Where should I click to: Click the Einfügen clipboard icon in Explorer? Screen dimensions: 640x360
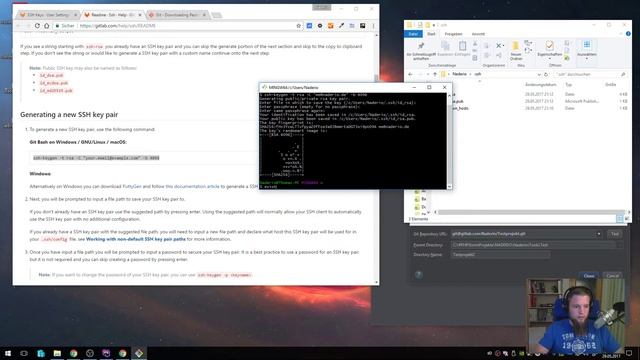462,48
